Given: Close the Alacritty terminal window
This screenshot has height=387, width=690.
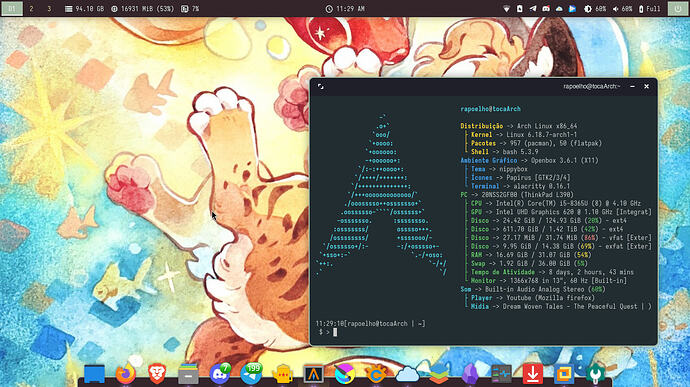Looking at the screenshot, I should point(646,87).
